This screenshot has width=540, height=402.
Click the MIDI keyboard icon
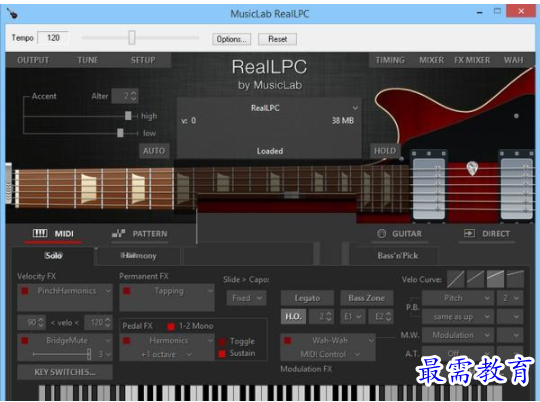point(40,233)
